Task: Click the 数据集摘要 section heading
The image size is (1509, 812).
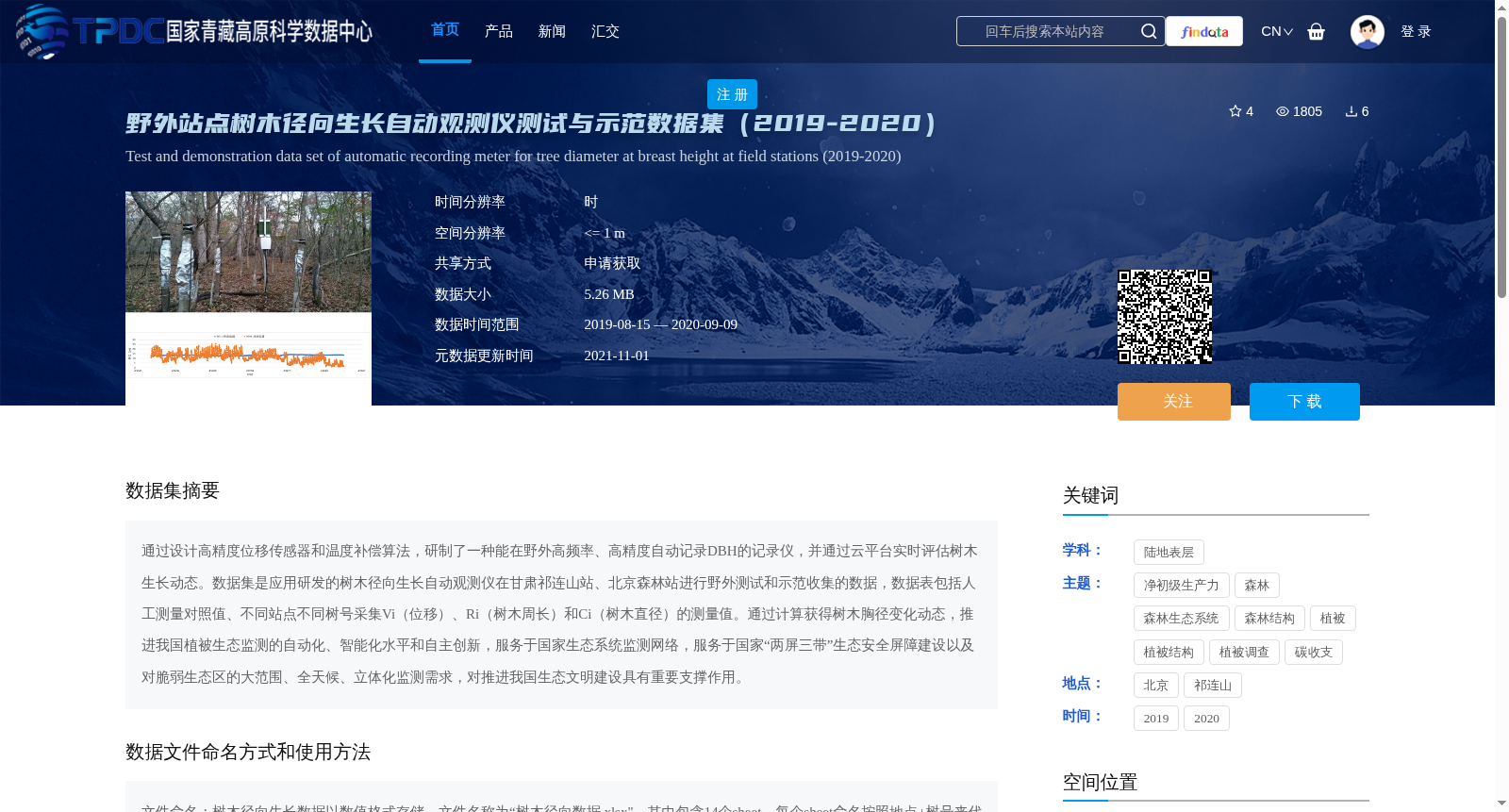Action: coord(173,490)
